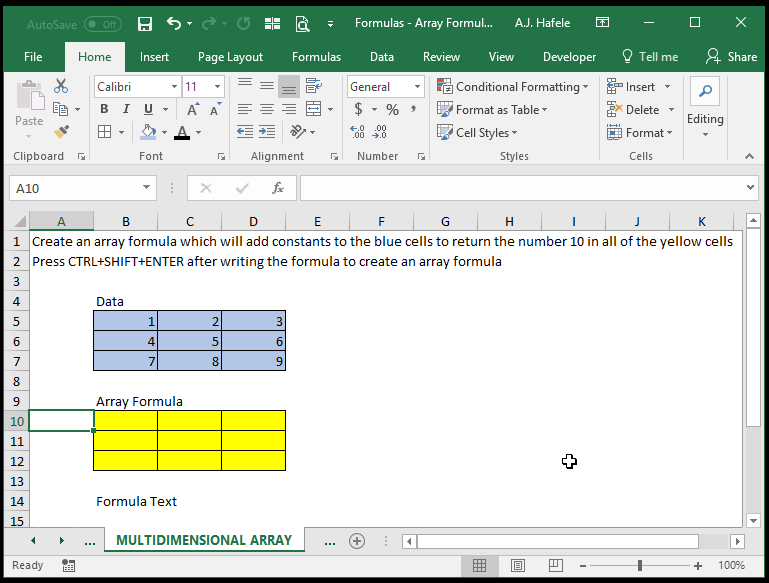Switch to the Insert tab
769x583 pixels.
[154, 57]
